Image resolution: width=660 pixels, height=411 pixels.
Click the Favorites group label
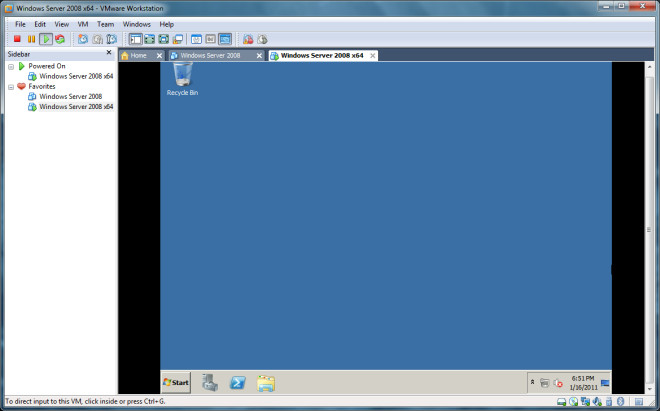[x=42, y=86]
